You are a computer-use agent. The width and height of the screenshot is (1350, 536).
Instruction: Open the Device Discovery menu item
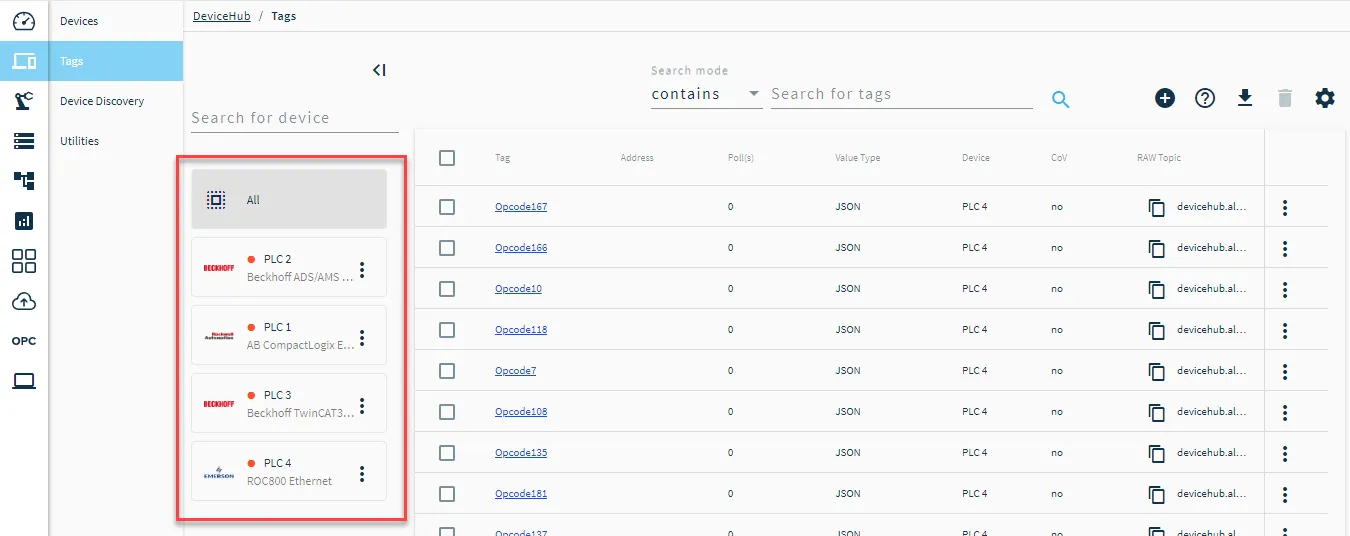click(x=116, y=101)
